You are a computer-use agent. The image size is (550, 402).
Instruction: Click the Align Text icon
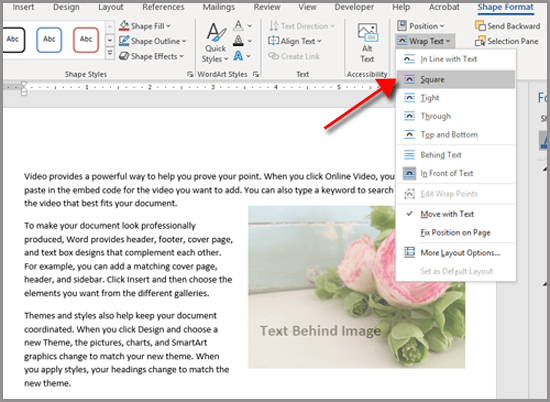tap(274, 41)
